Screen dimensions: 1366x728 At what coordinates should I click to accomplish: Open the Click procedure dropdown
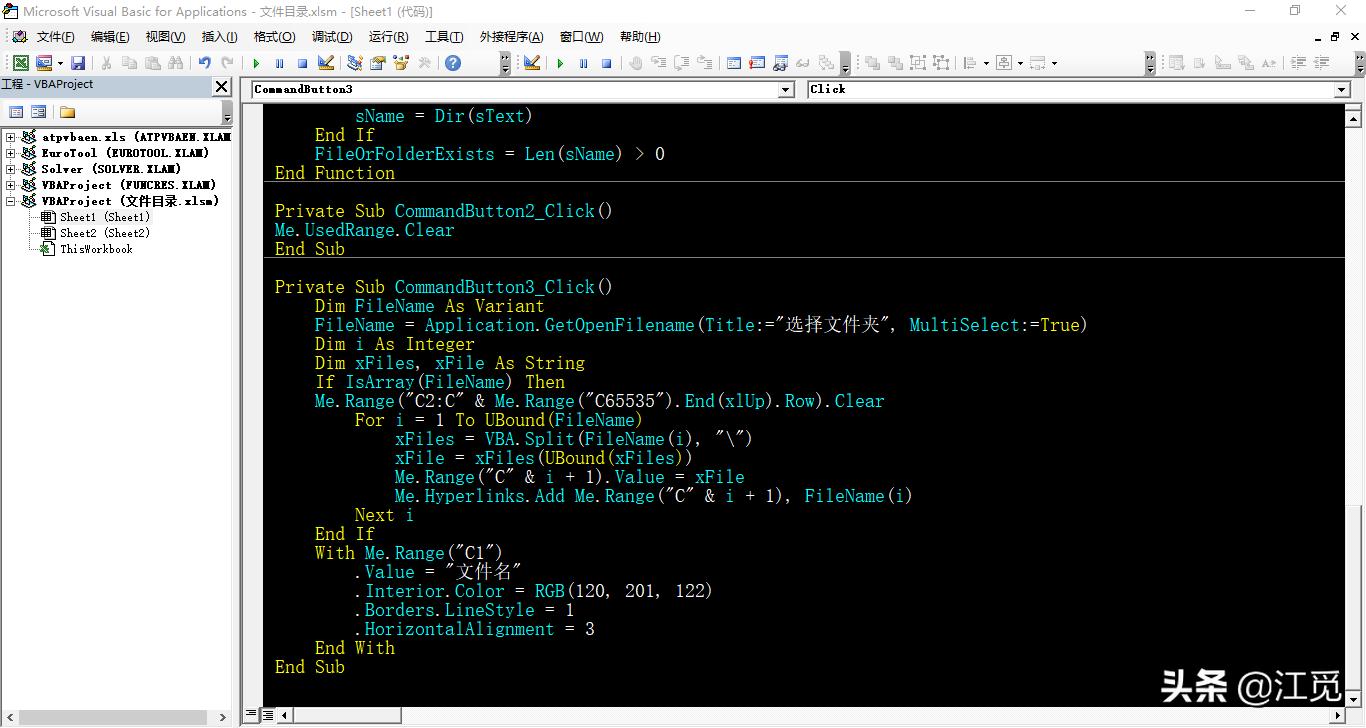point(1341,90)
